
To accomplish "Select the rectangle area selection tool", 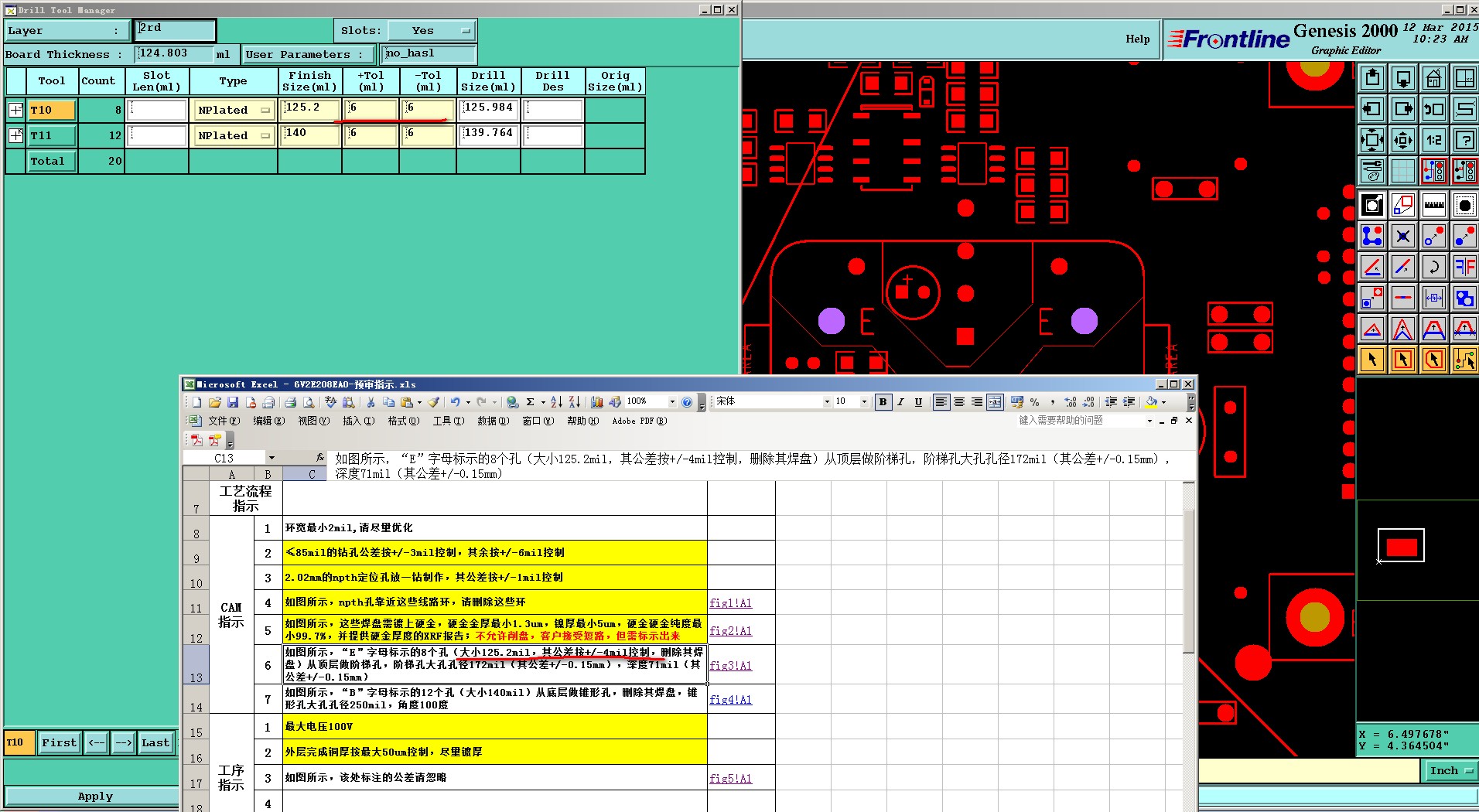I will [x=1403, y=360].
